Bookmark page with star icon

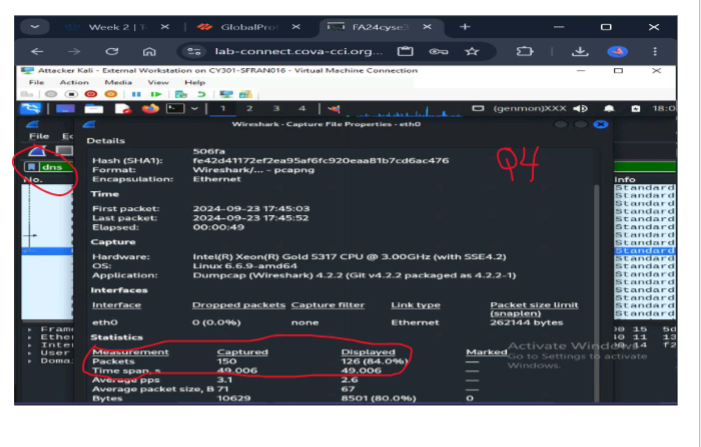(472, 51)
